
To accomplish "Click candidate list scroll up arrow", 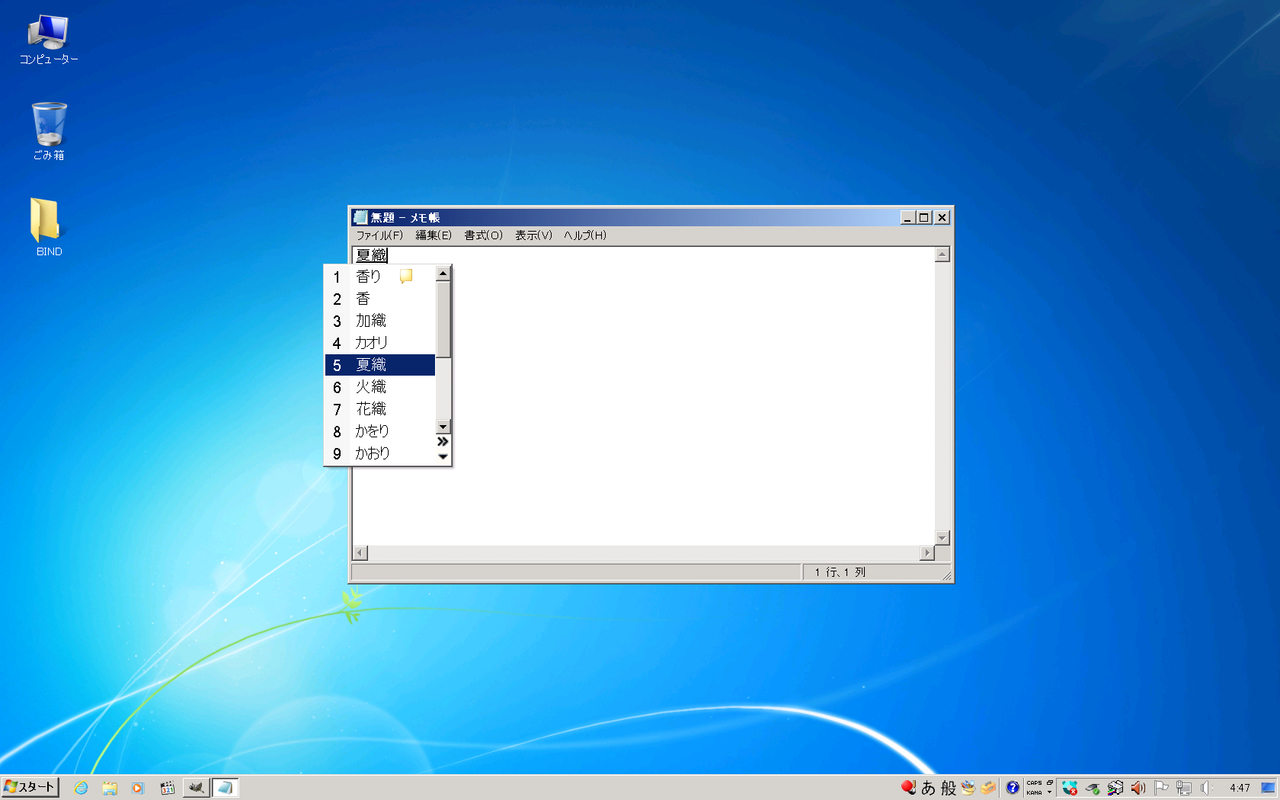I will point(443,273).
